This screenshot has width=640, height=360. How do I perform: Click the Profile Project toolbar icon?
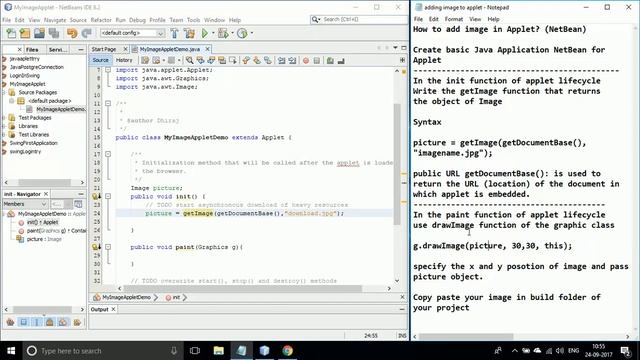click(242, 33)
